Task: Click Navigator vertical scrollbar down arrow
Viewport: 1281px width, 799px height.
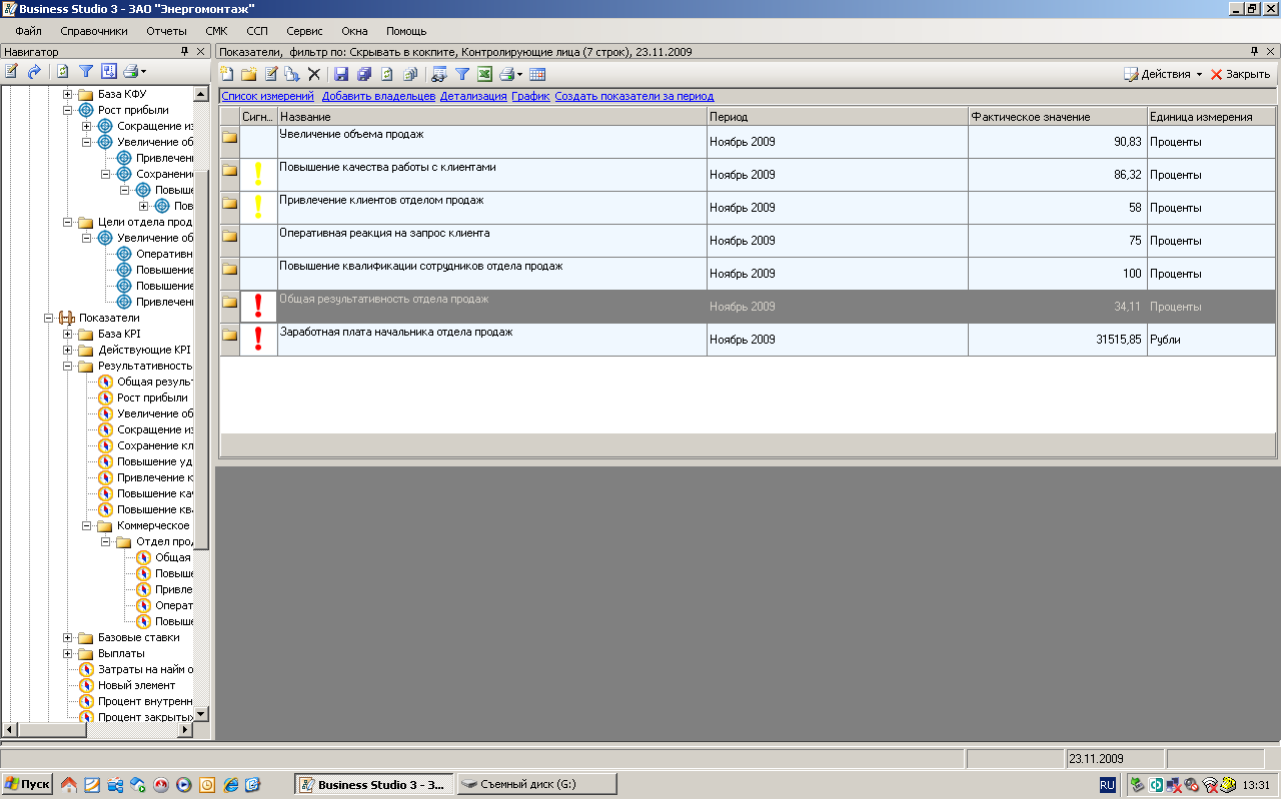Action: coord(201,714)
